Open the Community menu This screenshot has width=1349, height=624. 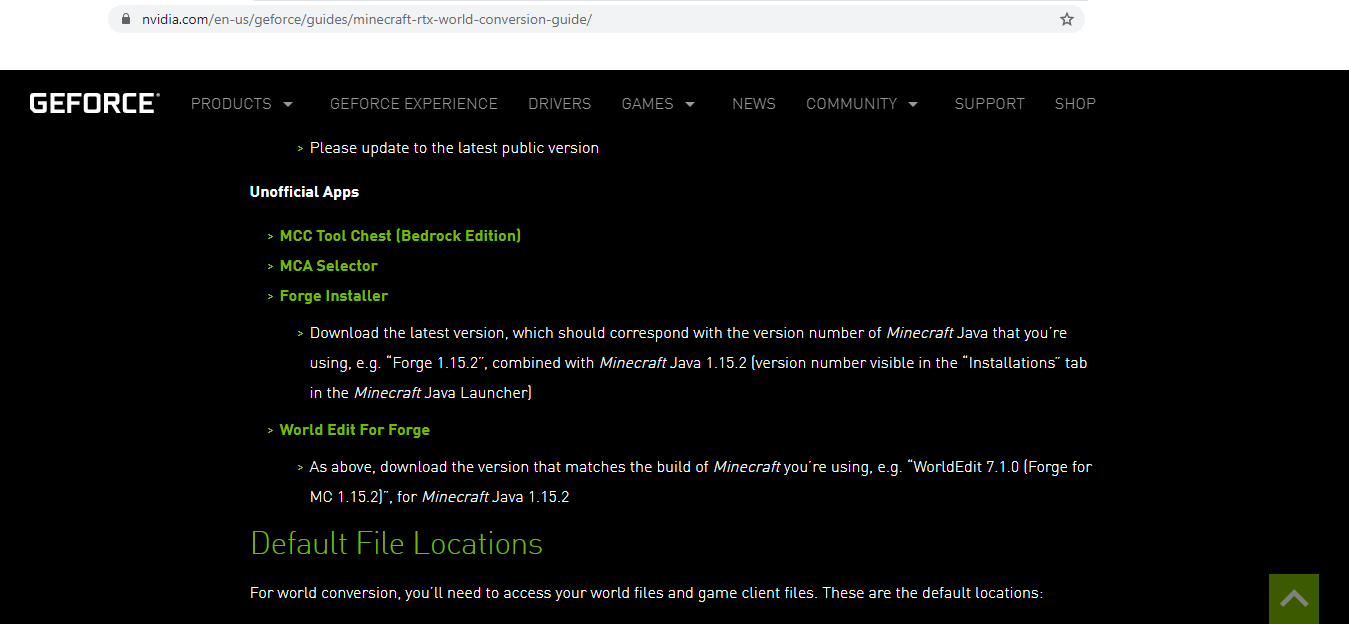click(852, 104)
